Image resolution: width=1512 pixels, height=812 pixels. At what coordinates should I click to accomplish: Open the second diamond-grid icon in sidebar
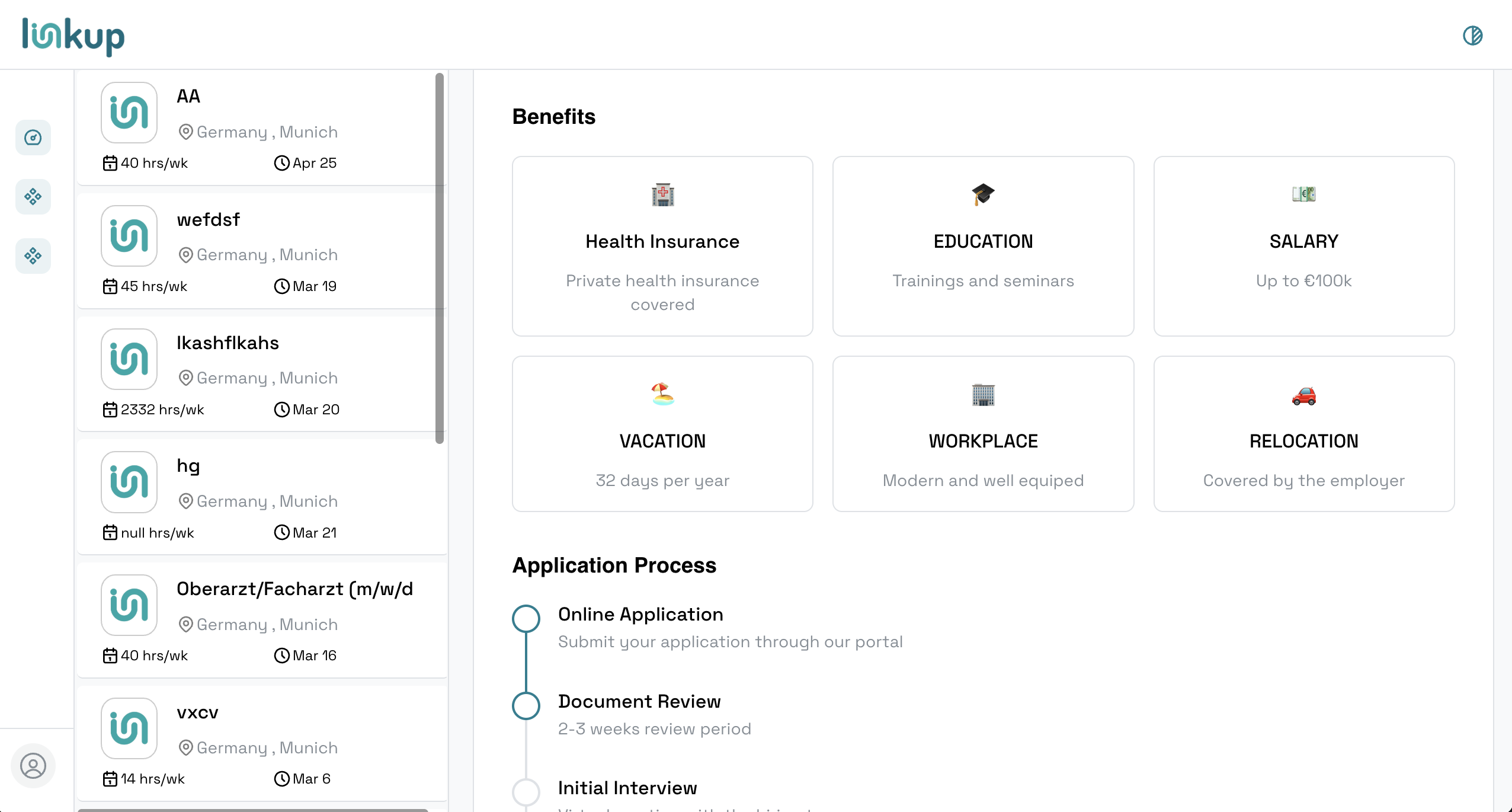tap(33, 255)
